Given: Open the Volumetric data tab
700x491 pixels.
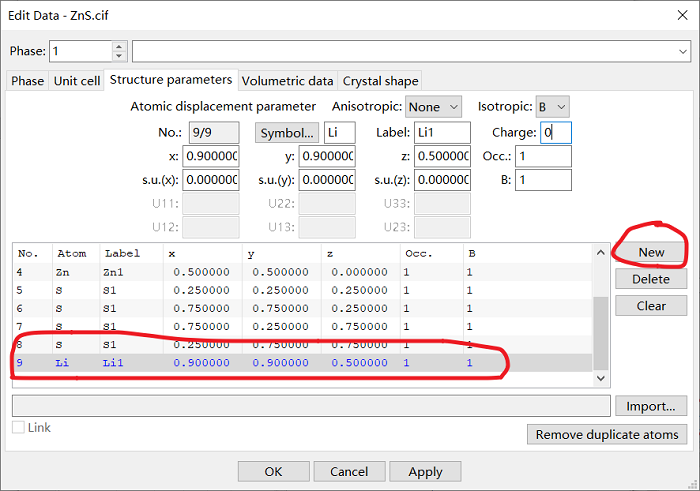Looking at the screenshot, I should pyautogui.click(x=287, y=81).
